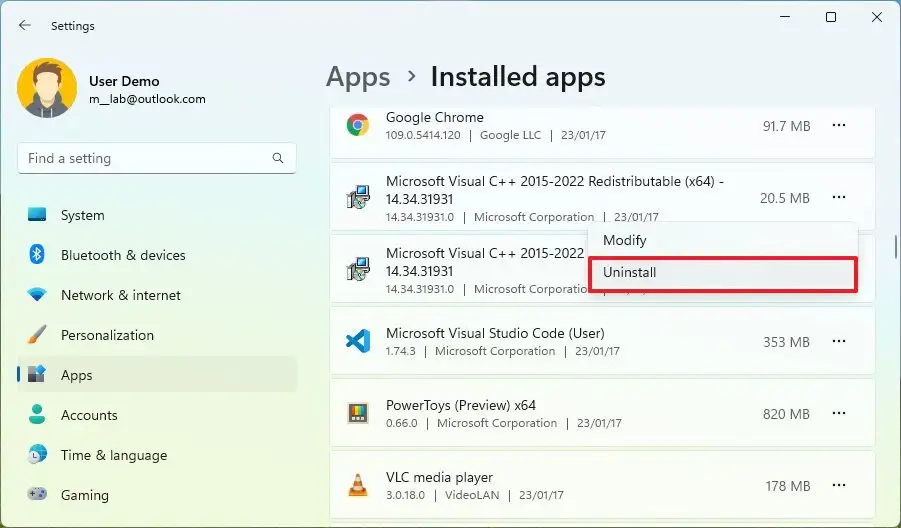This screenshot has height=528, width=901.
Task: Select Bluetooth & devices label
Action: (x=123, y=255)
